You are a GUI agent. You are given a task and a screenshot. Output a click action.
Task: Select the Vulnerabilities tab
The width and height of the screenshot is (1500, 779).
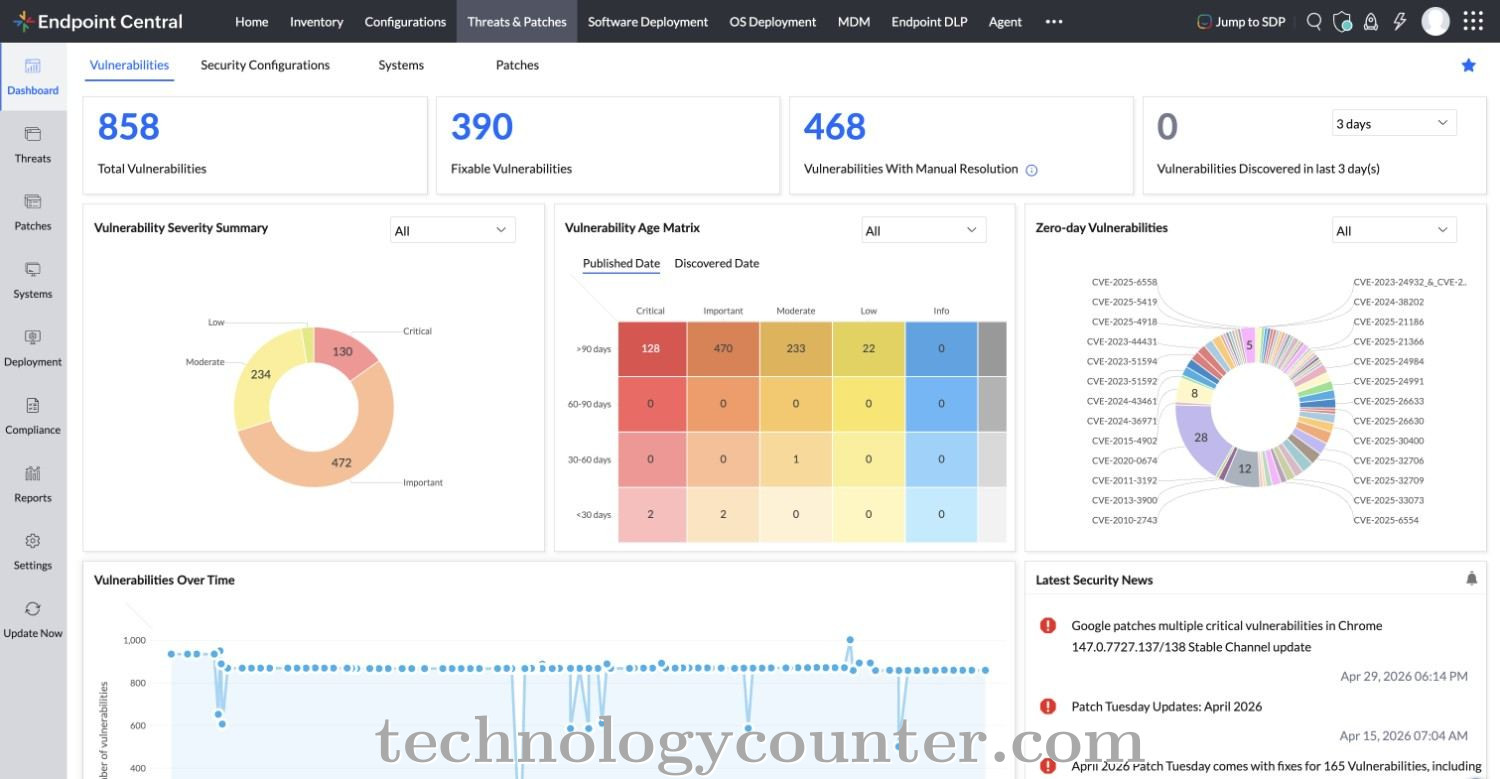click(129, 65)
